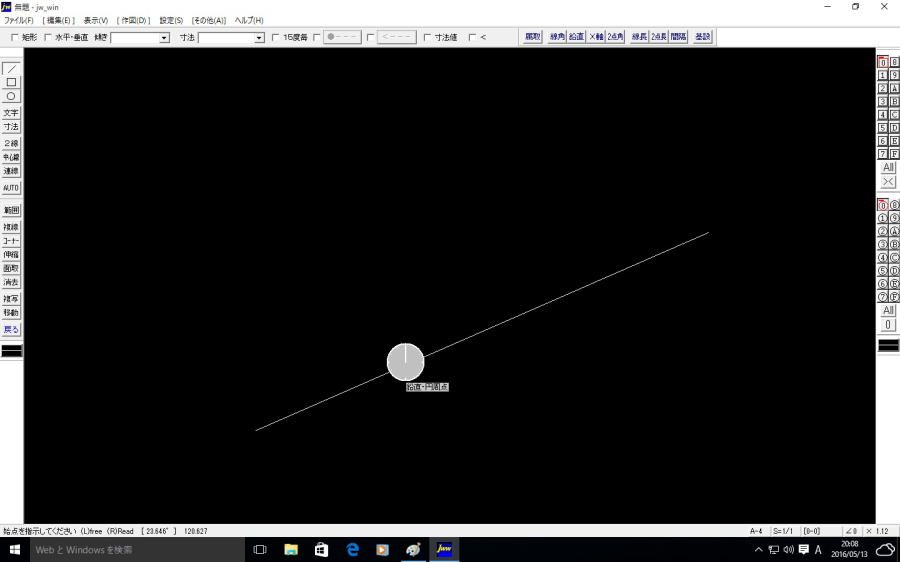Select square layer F button

click(894, 154)
